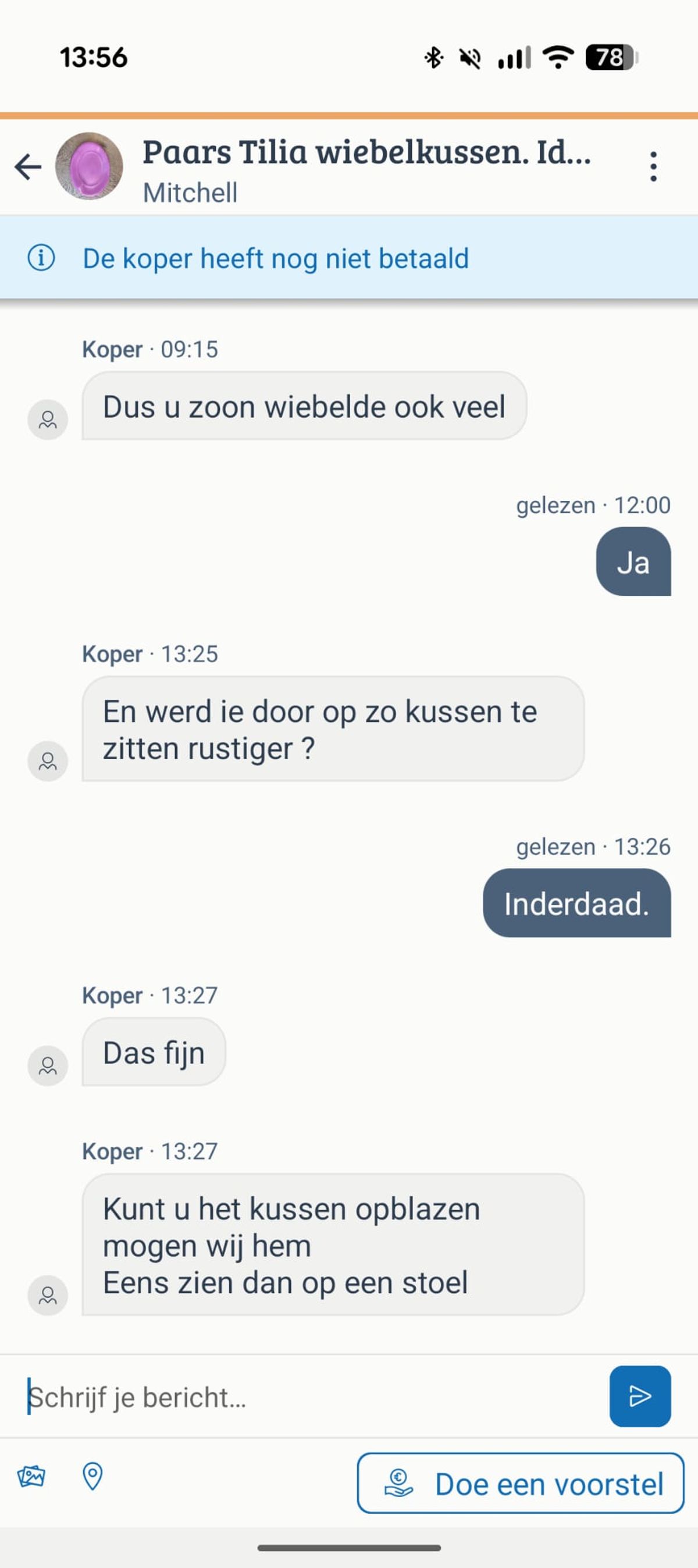Screen dimensions: 698x1568
Task: Open the three-dot options menu
Action: (653, 167)
